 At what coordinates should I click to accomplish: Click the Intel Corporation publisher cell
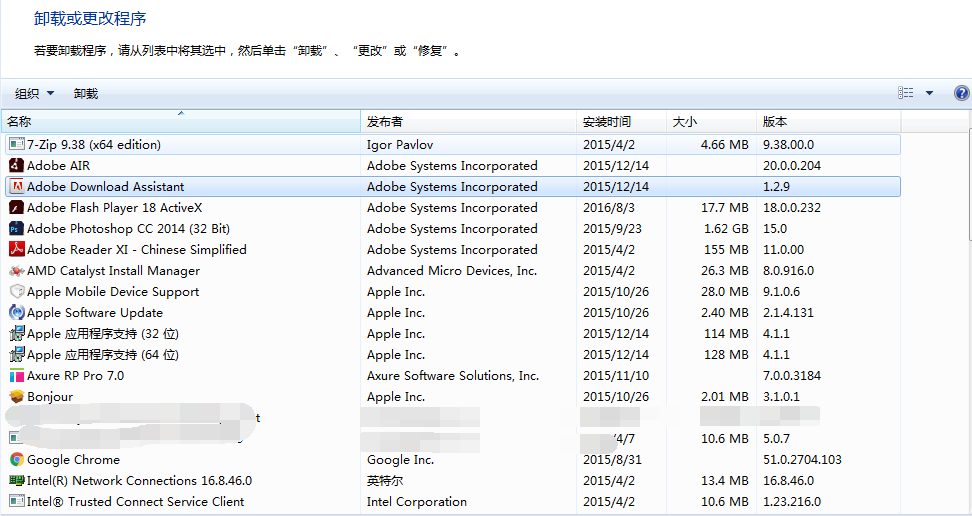coord(417,502)
